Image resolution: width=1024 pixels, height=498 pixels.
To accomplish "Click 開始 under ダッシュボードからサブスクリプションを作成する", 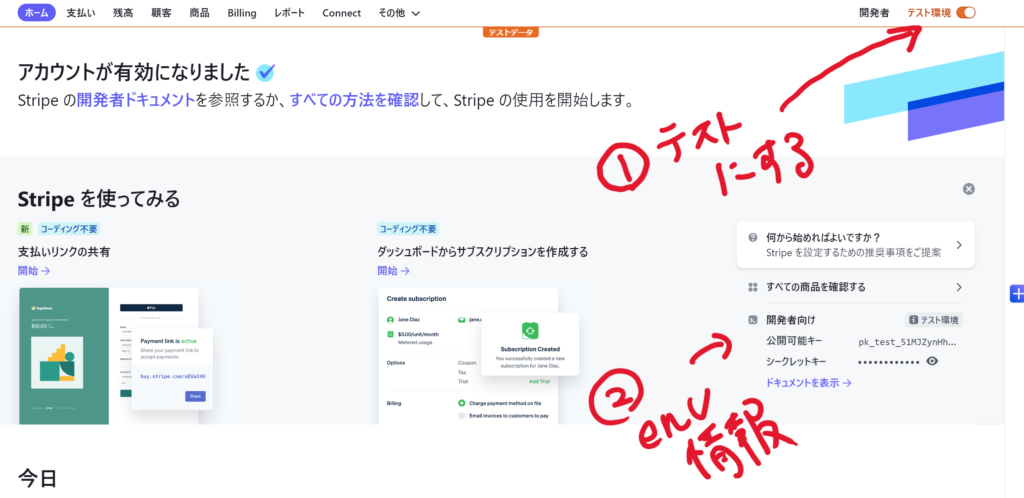I will point(394,271).
